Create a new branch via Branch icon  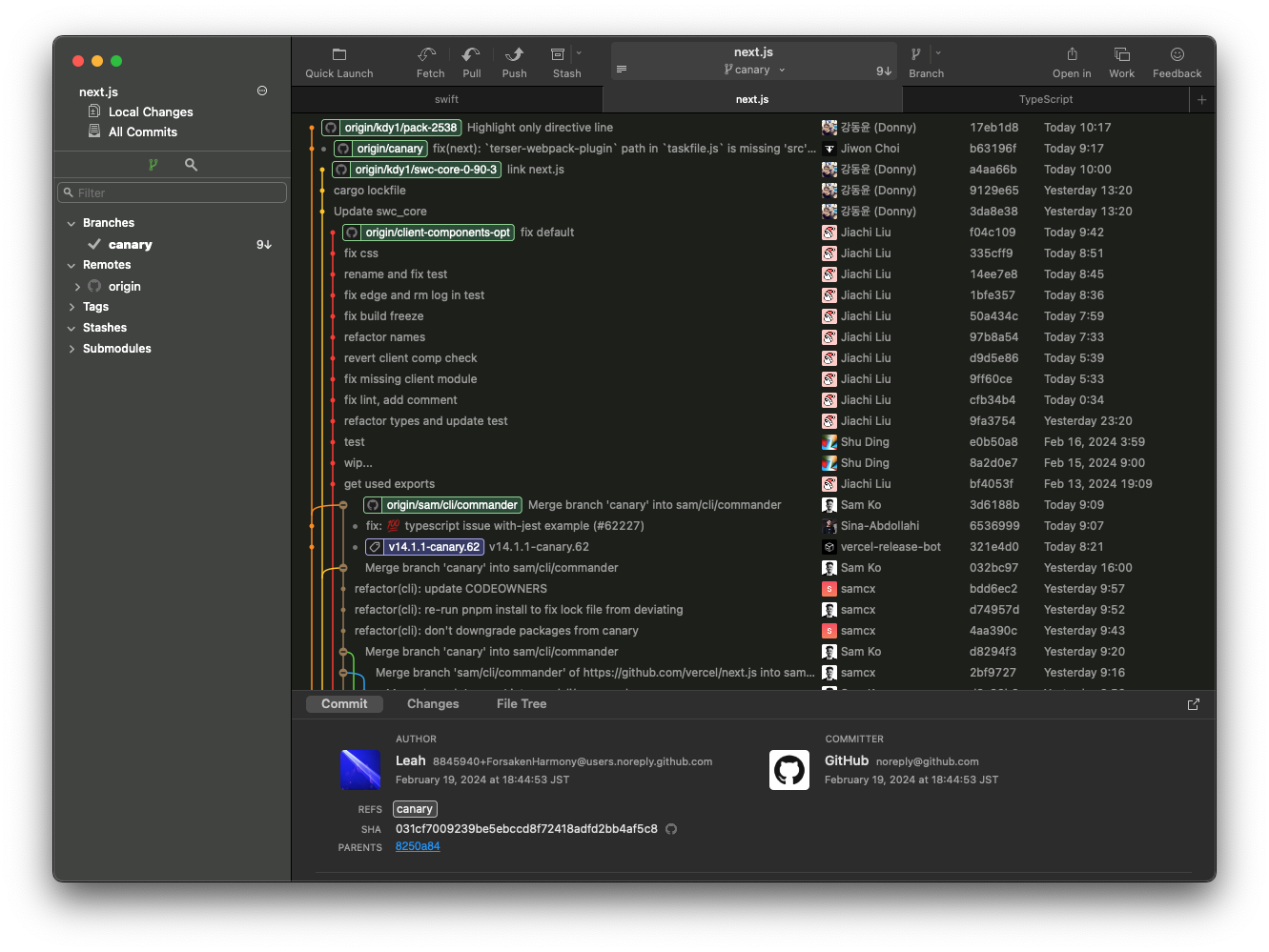(x=916, y=55)
